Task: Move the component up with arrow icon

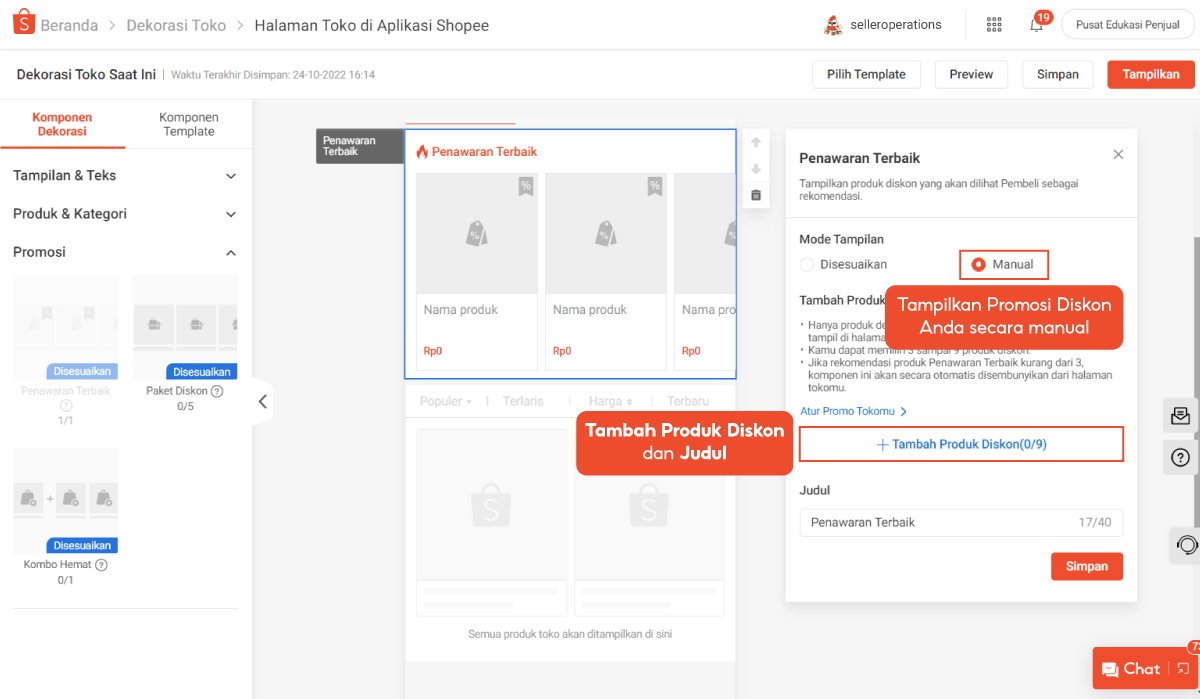Action: pos(756,142)
